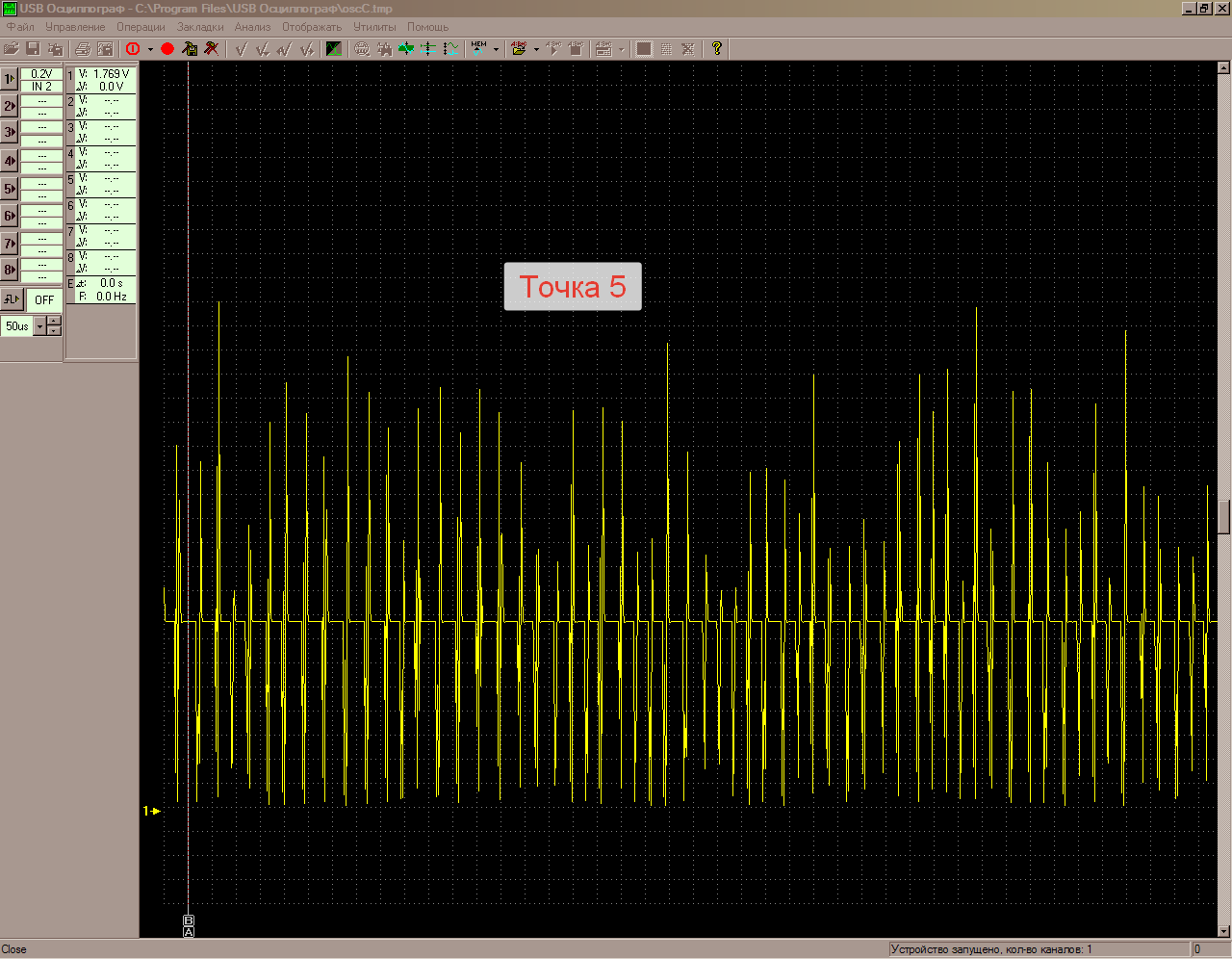
Task: Click the crossed grid icon
Action: 687,48
